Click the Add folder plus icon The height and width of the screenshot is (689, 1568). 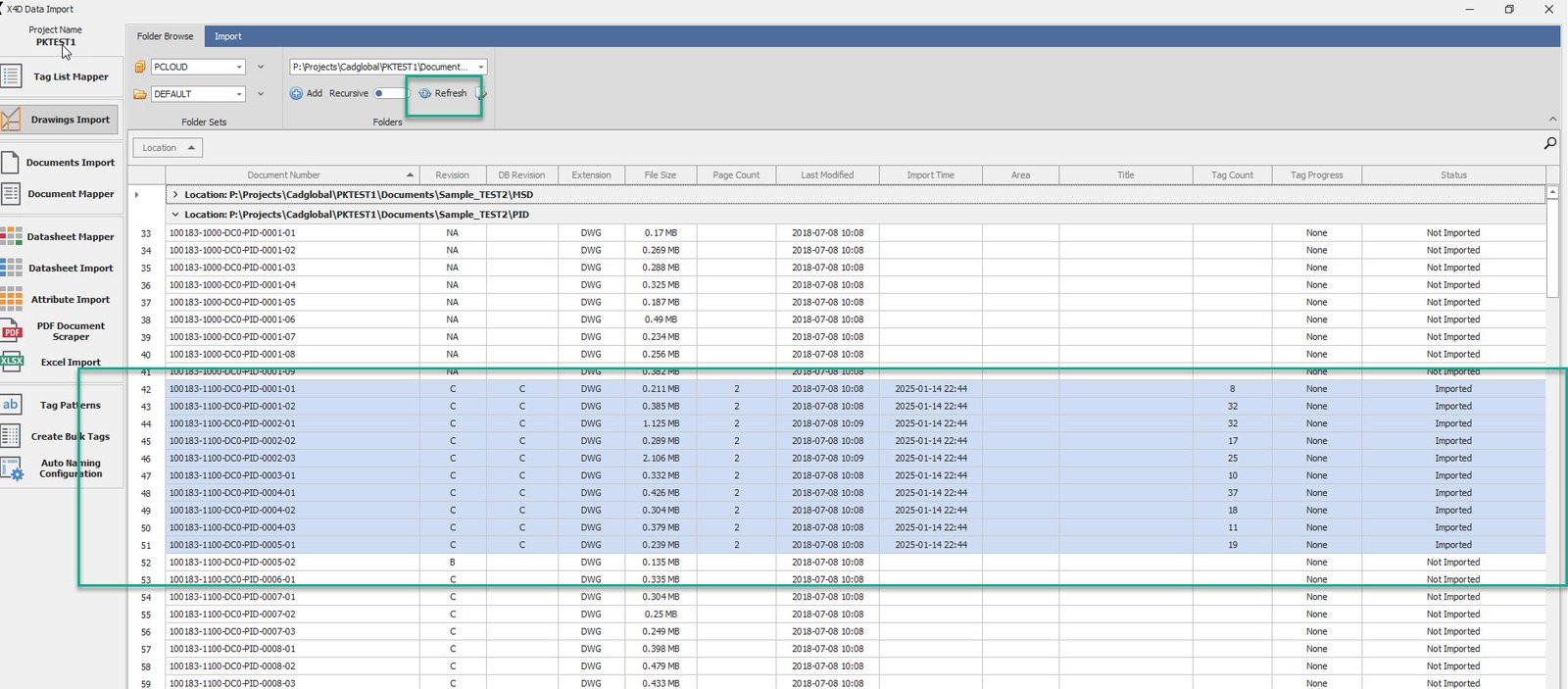click(296, 94)
